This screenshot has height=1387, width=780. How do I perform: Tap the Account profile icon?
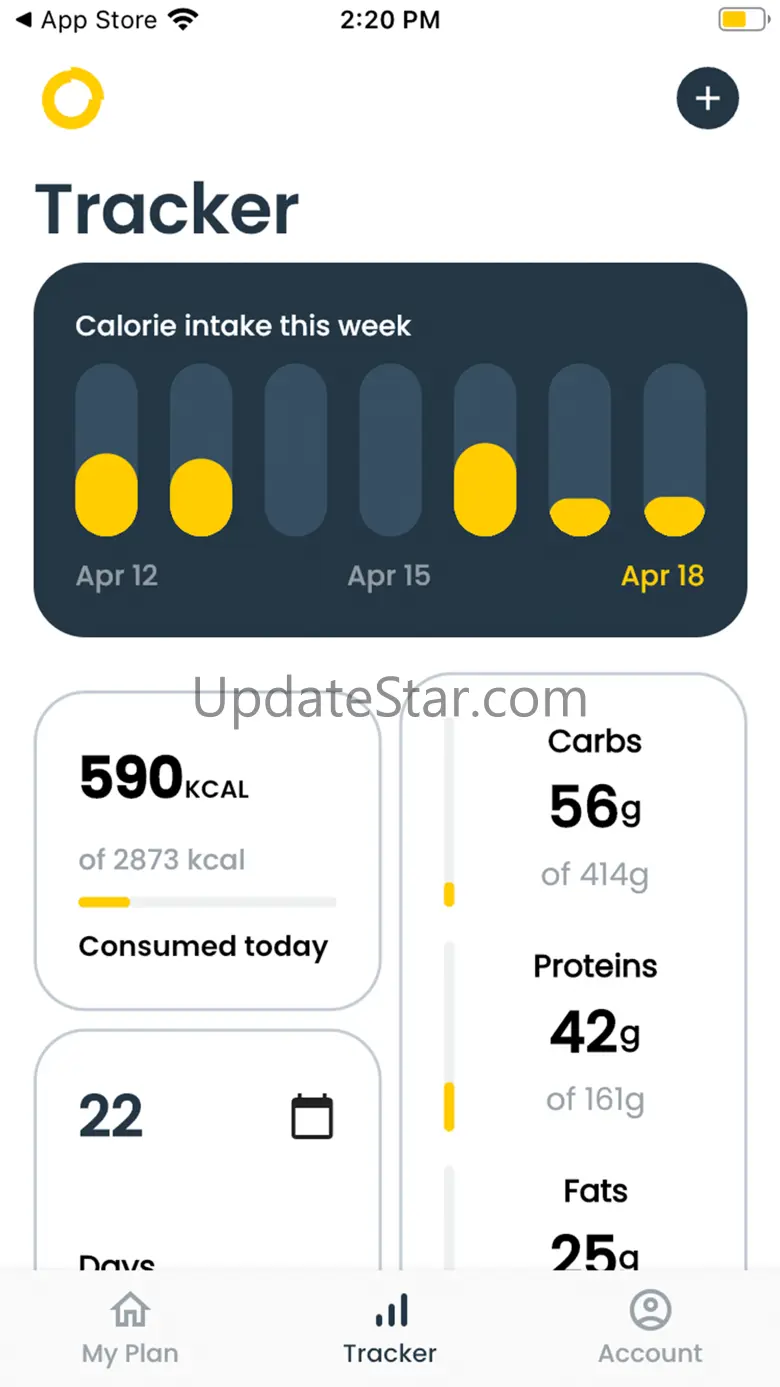650,1309
